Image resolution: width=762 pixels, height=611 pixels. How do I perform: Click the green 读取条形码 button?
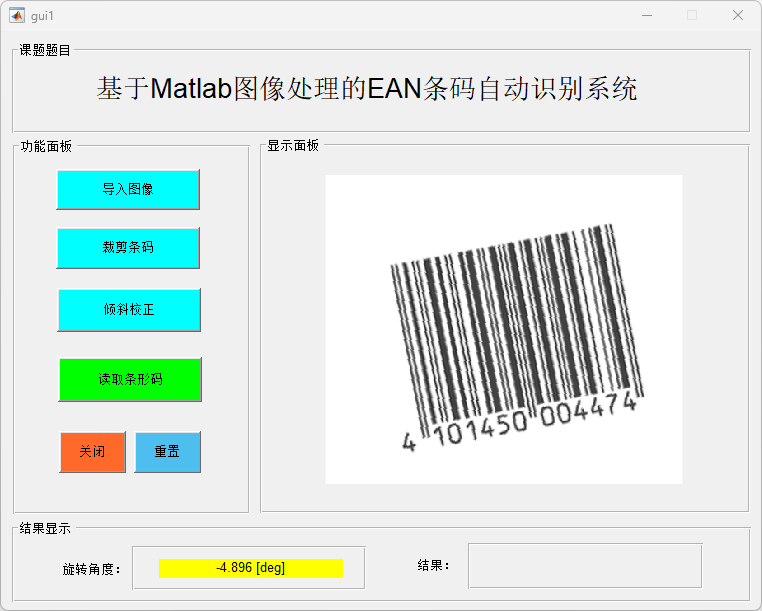click(x=130, y=380)
